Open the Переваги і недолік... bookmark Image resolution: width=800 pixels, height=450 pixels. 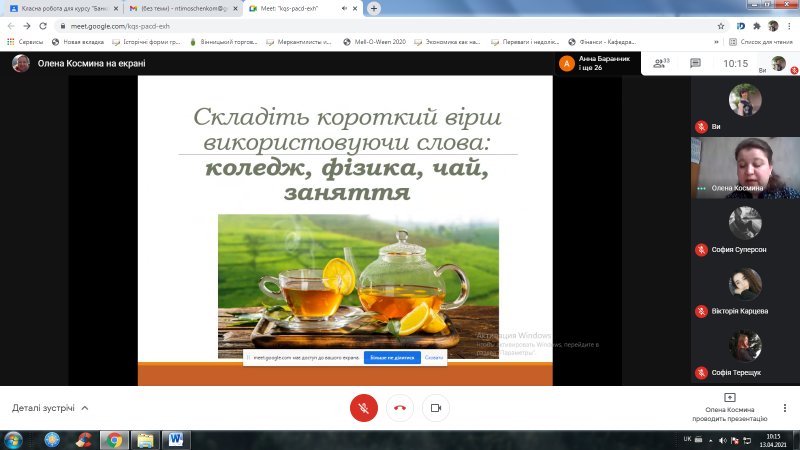pos(525,42)
